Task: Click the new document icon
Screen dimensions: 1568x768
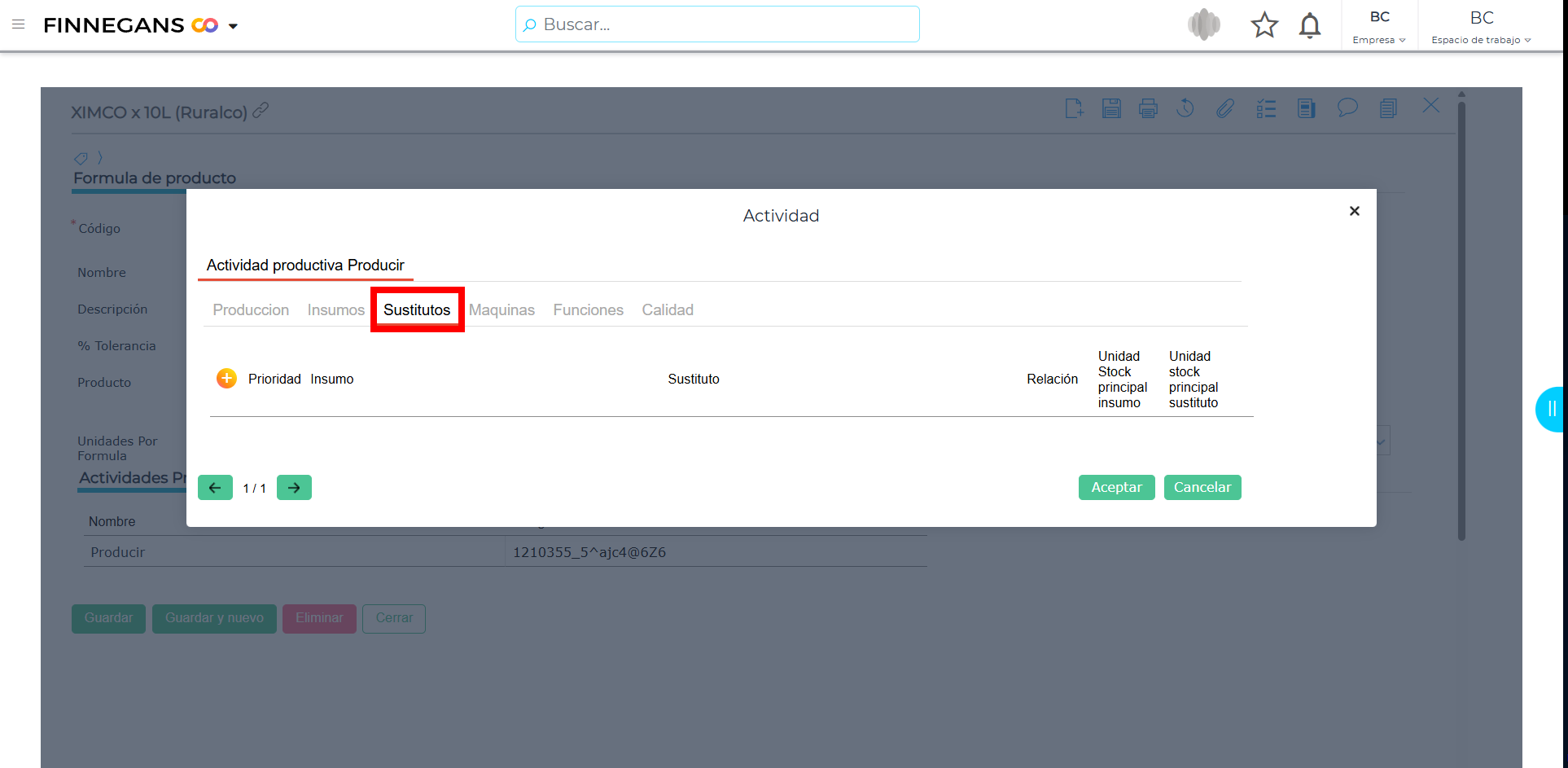Action: tap(1075, 108)
